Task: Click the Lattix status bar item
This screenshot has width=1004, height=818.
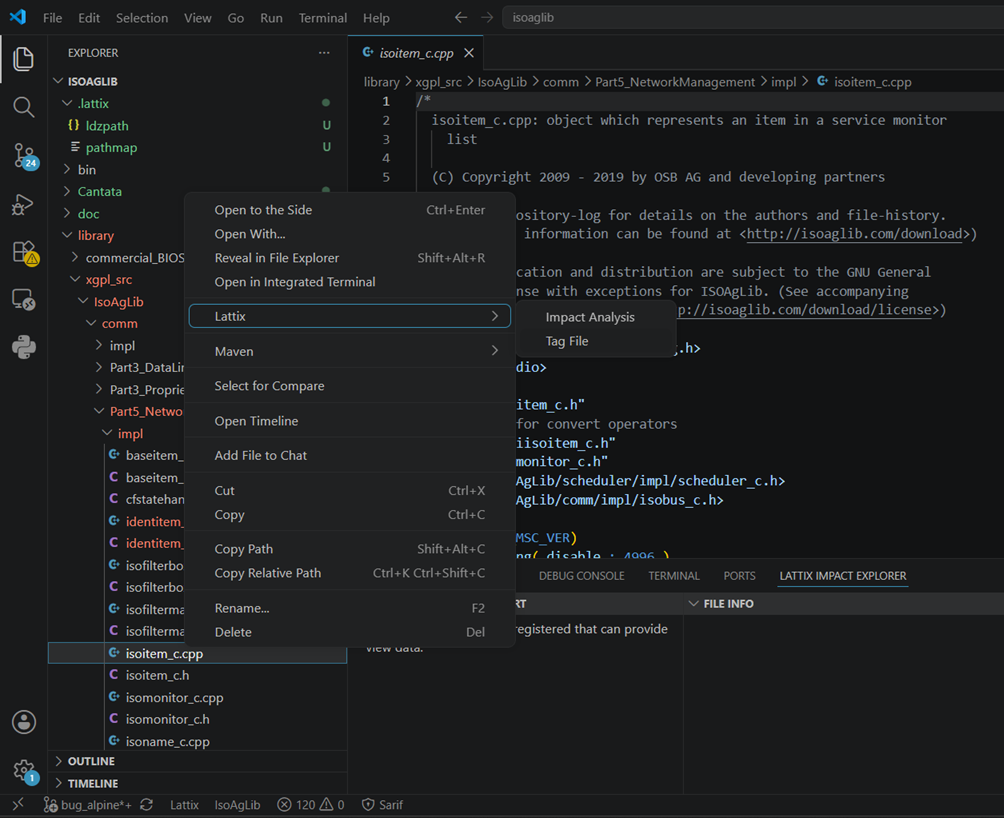Action: click(184, 805)
